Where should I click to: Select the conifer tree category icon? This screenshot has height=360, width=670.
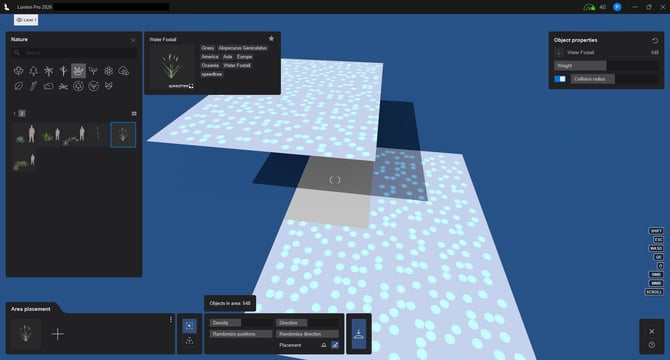click(x=33, y=71)
